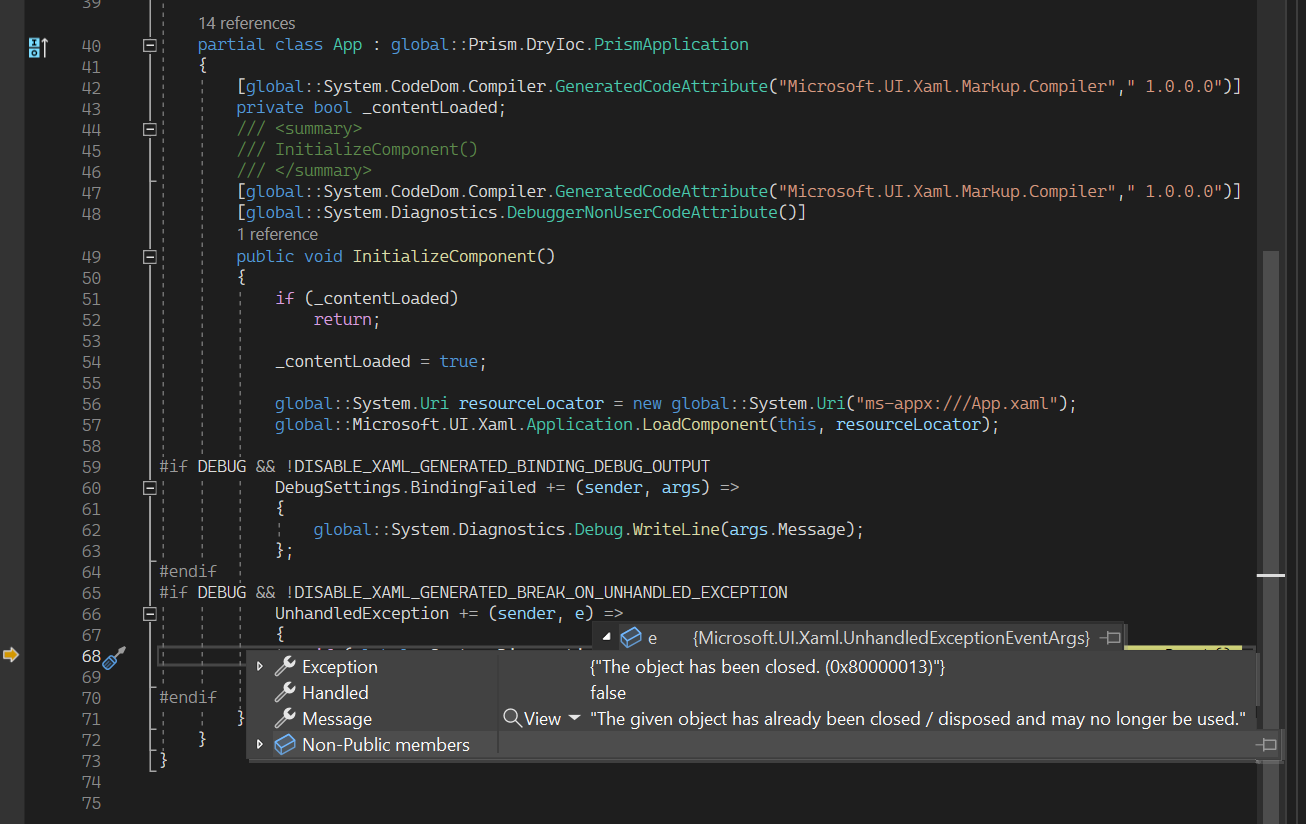Viewport: 1306px width, 824px height.
Task: Click the InitializeComponent method name on line 49
Action: click(x=444, y=256)
